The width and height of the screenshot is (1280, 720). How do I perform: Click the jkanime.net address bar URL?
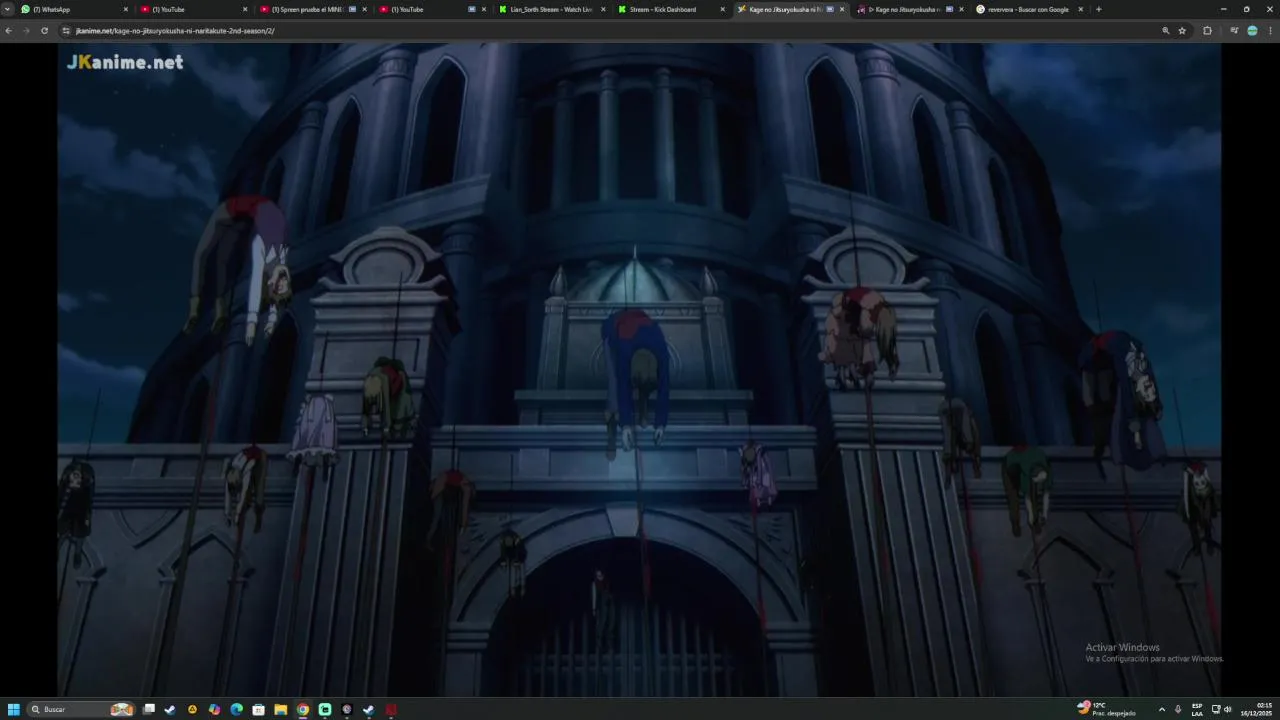click(175, 31)
